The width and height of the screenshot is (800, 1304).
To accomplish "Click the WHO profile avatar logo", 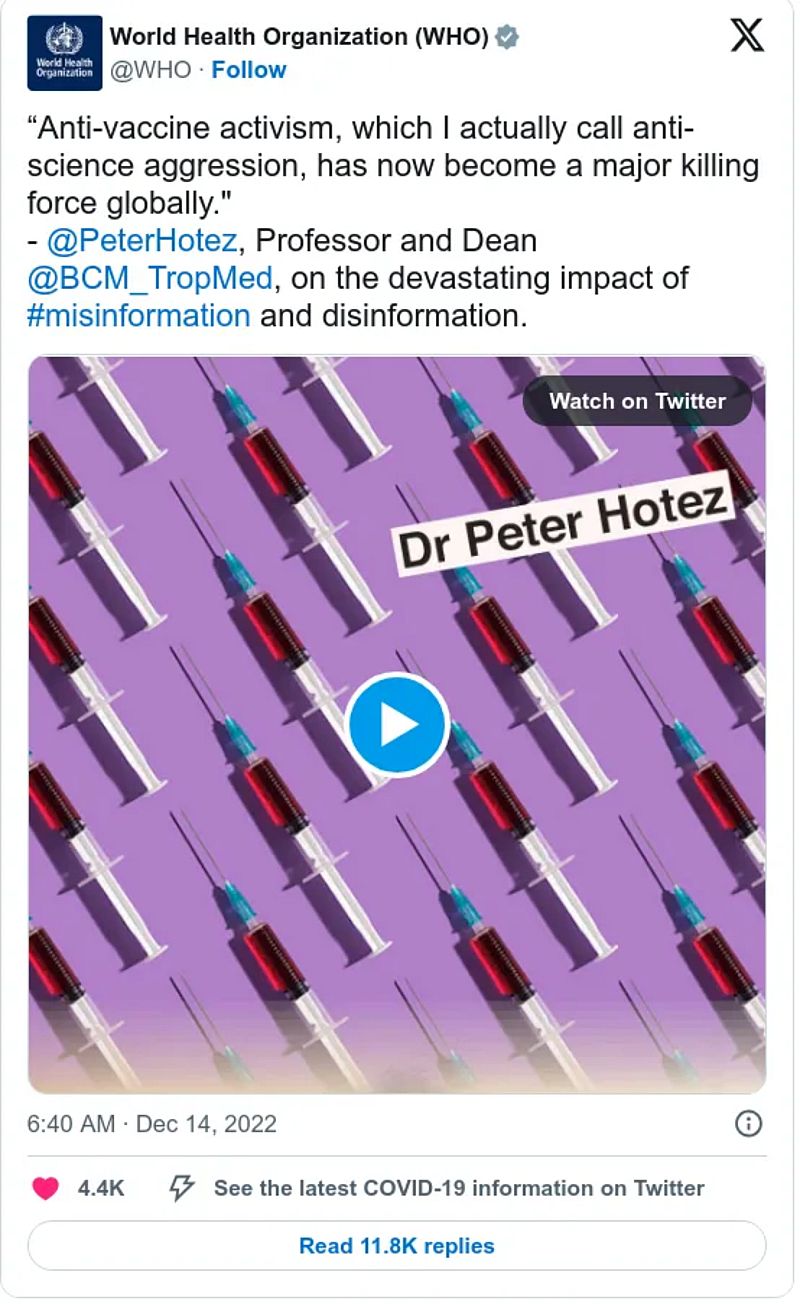I will 65,53.
